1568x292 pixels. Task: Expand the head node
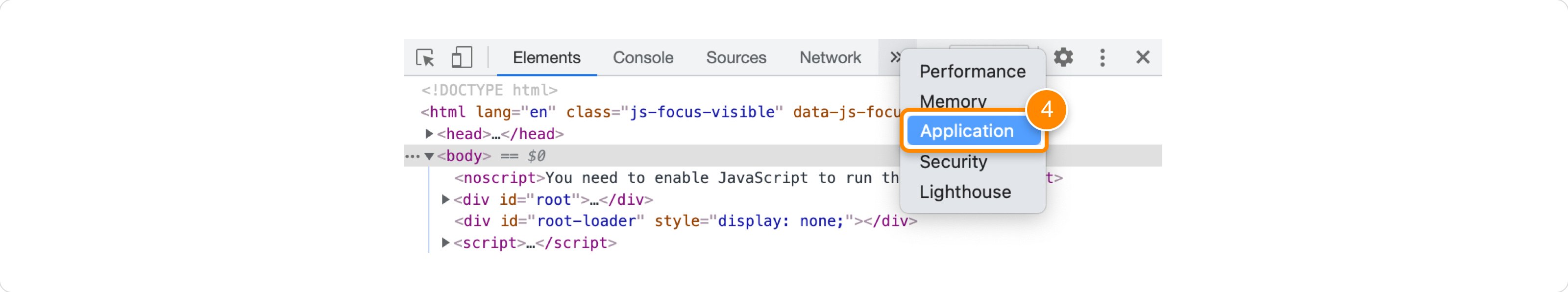(429, 134)
